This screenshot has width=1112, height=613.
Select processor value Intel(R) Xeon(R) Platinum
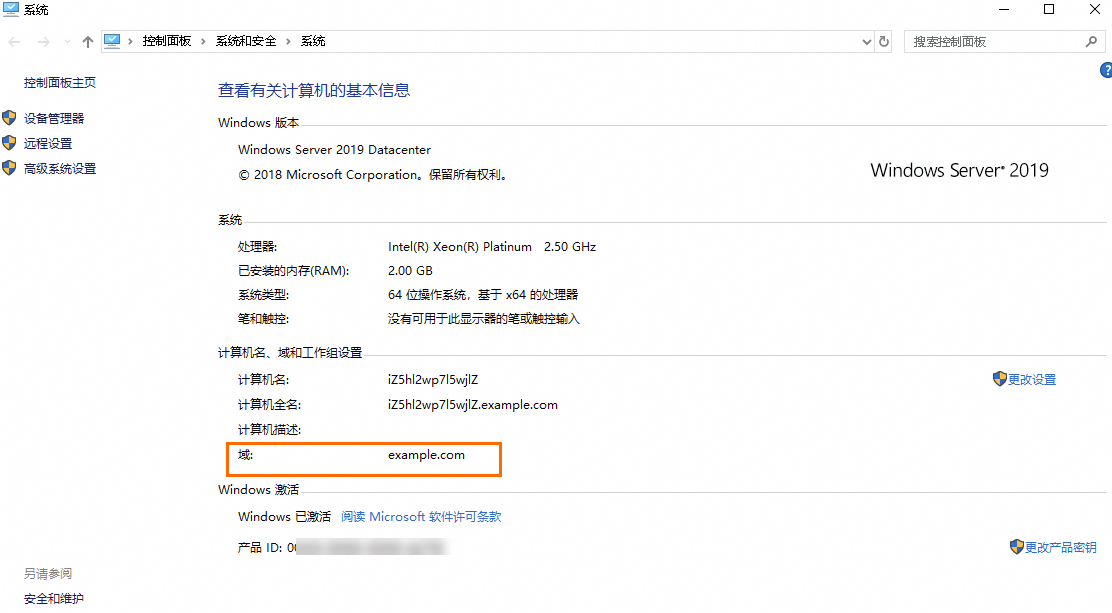[460, 247]
